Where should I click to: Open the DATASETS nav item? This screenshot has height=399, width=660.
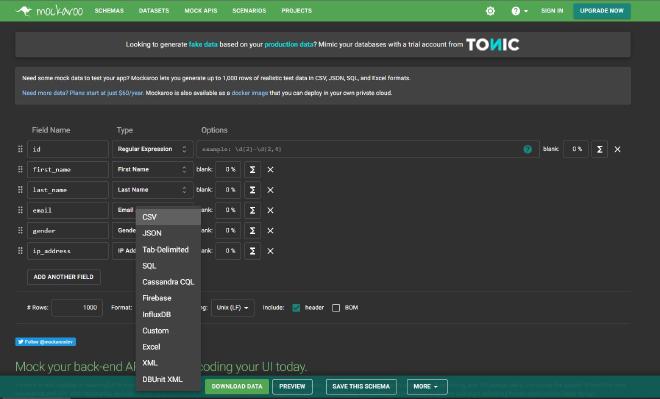(154, 11)
